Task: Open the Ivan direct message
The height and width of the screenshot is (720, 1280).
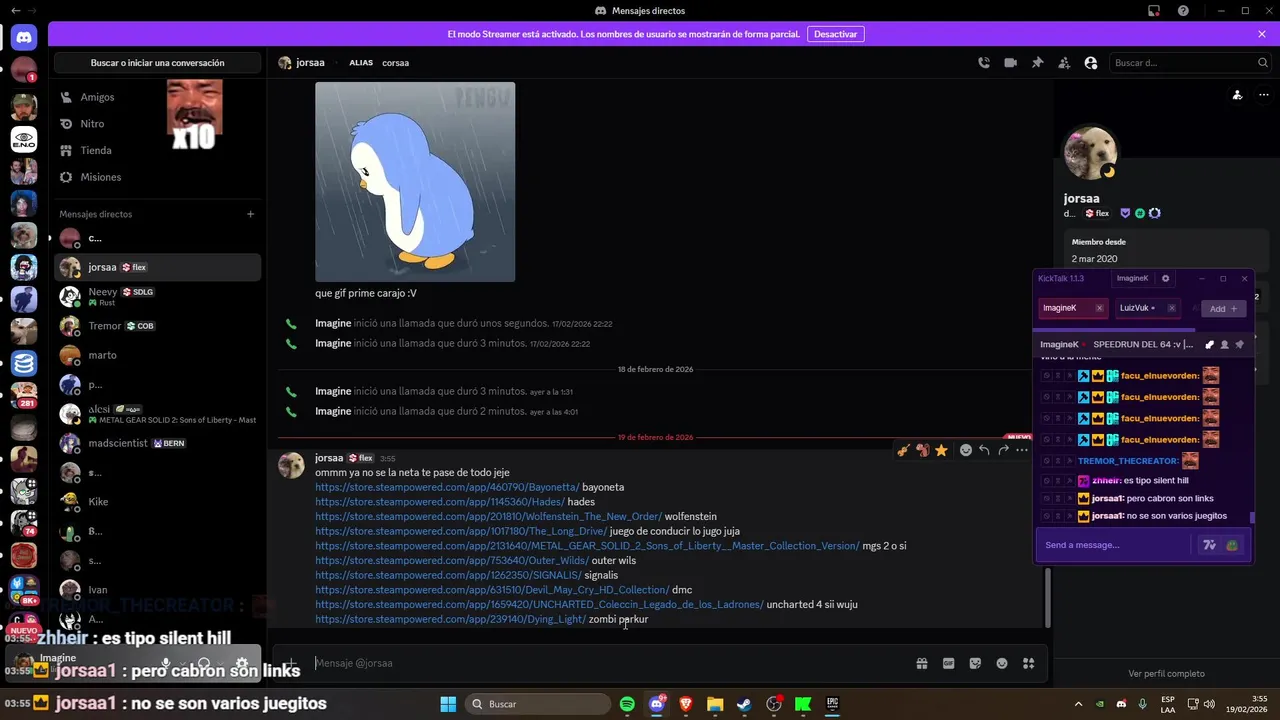Action: click(x=157, y=590)
